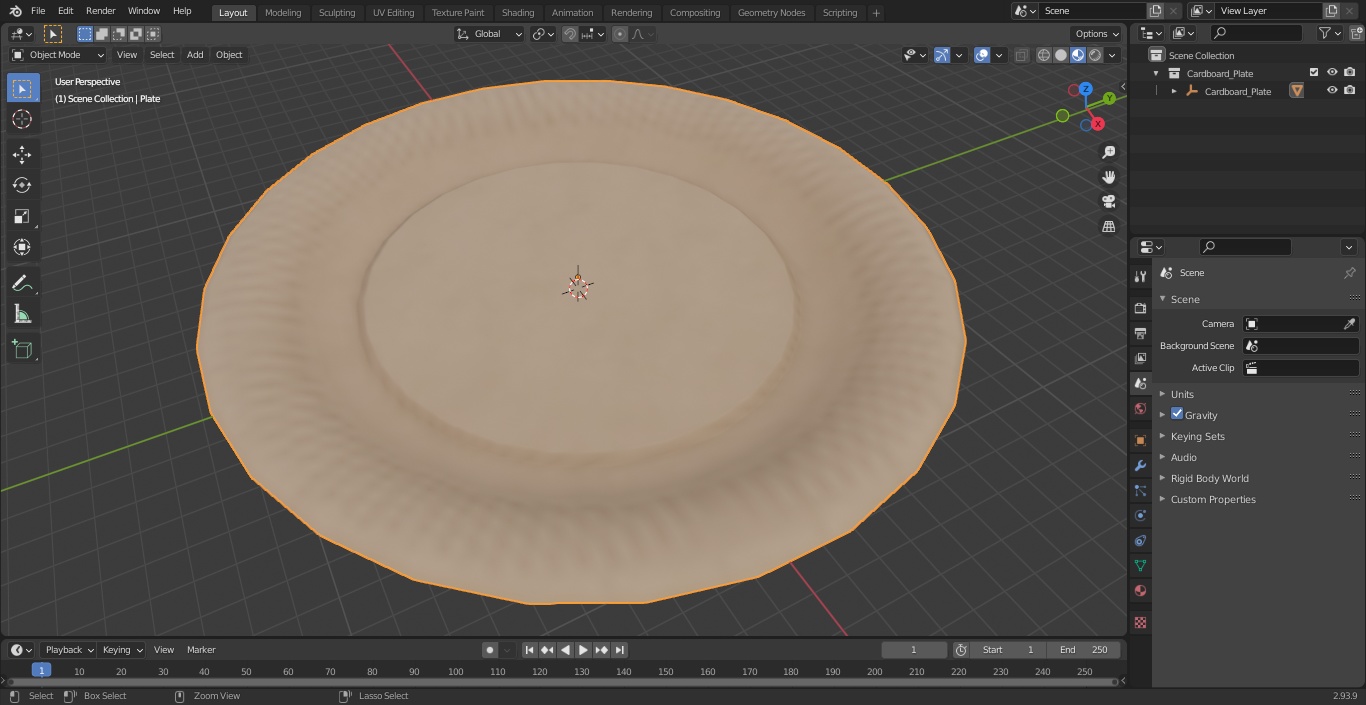The height and width of the screenshot is (705, 1366).
Task: Toggle proportional editing button
Action: coord(620,34)
